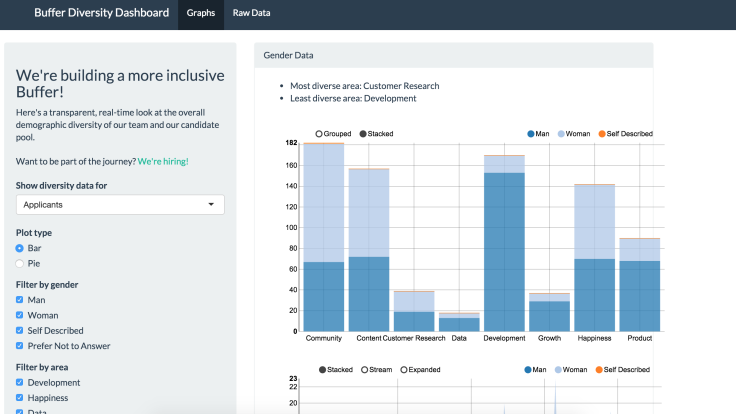This screenshot has height=414, width=736.
Task: Toggle Prefer Not to Answer checkbox
Action: [19, 345]
